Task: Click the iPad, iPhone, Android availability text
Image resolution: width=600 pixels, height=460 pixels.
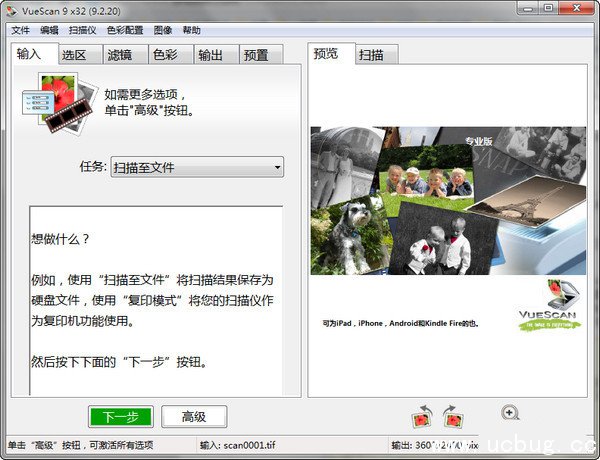Action: point(400,323)
